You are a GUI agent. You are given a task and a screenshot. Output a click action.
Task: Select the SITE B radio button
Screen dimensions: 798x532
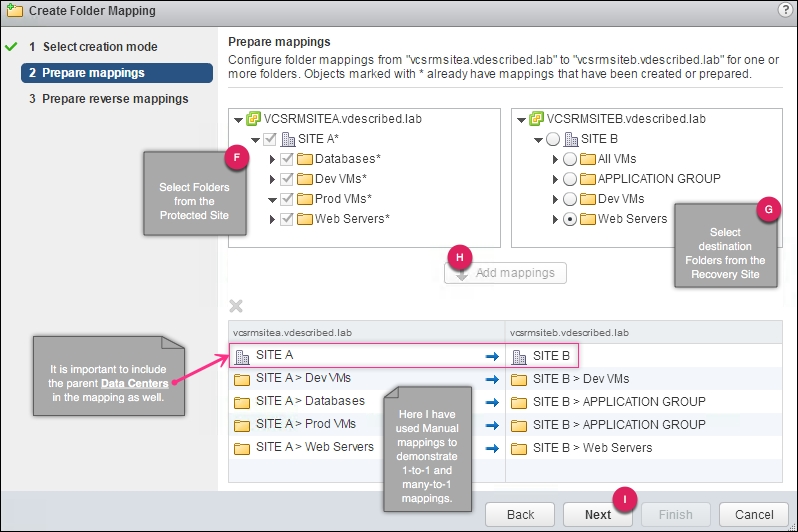tap(553, 139)
